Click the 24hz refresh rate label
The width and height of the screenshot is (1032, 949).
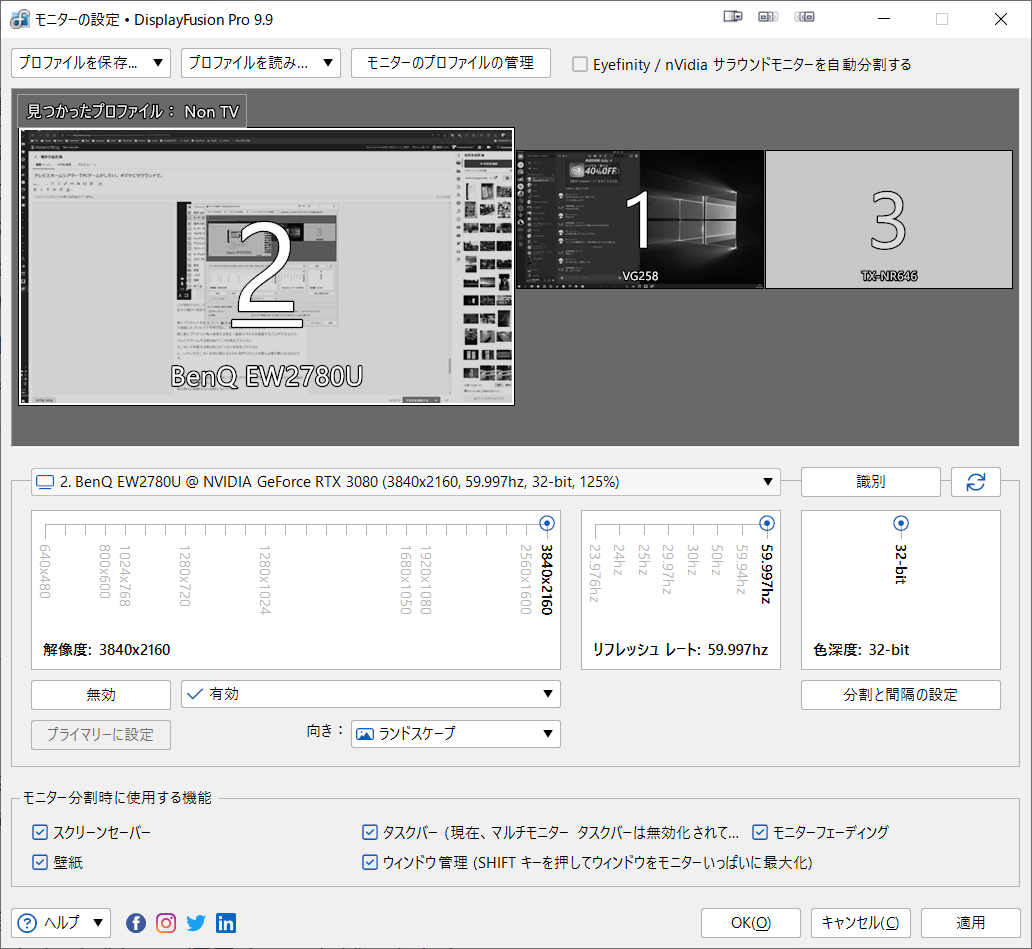(619, 560)
